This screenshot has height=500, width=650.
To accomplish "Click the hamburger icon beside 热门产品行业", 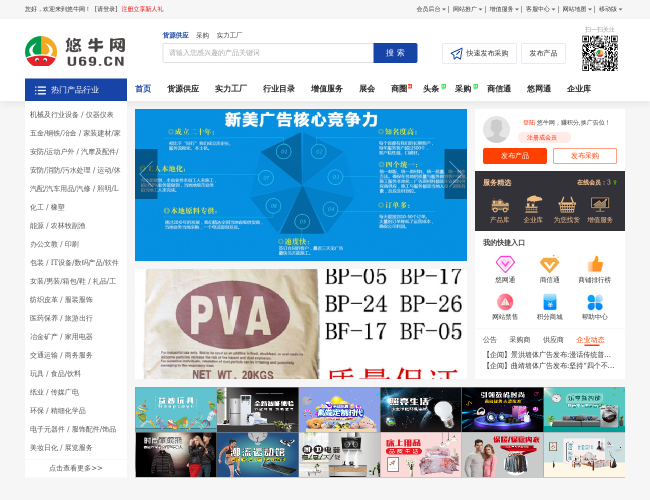I will click(x=40, y=90).
